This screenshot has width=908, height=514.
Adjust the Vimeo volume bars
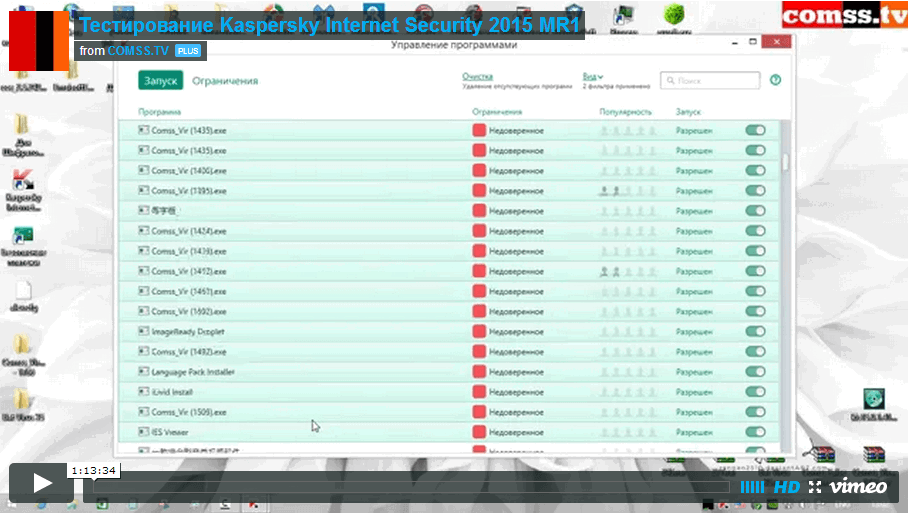point(752,487)
